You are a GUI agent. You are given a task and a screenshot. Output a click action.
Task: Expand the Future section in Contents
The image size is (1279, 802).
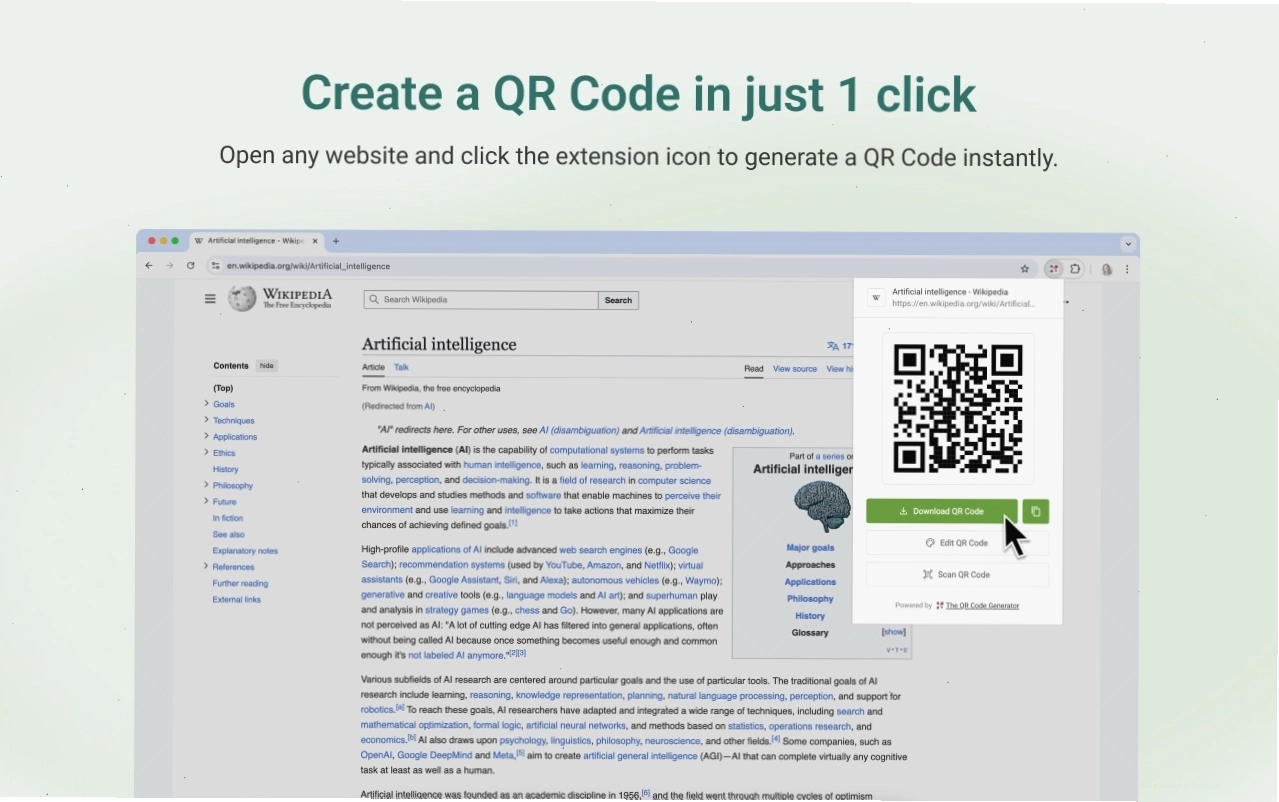point(207,501)
